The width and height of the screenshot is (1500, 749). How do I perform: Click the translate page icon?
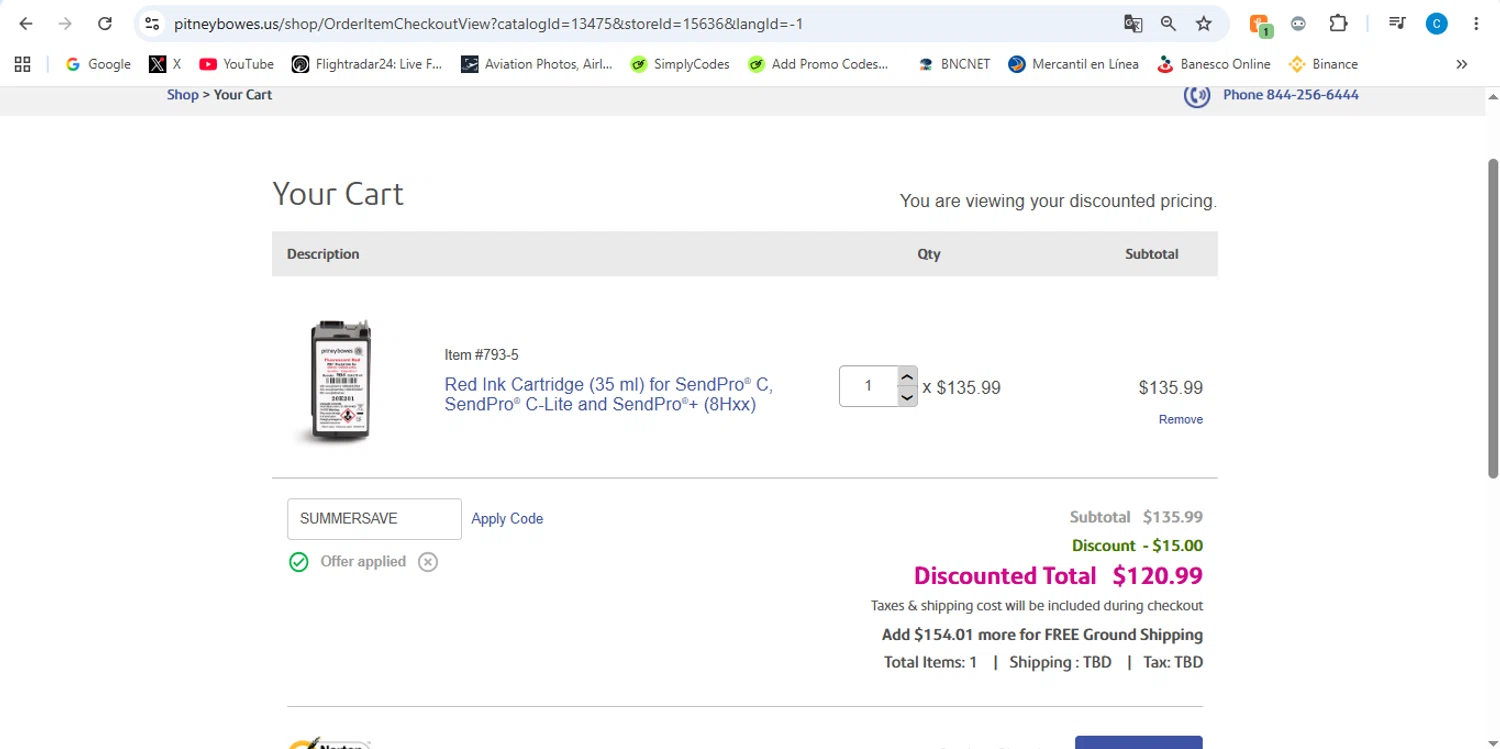pos(1133,24)
